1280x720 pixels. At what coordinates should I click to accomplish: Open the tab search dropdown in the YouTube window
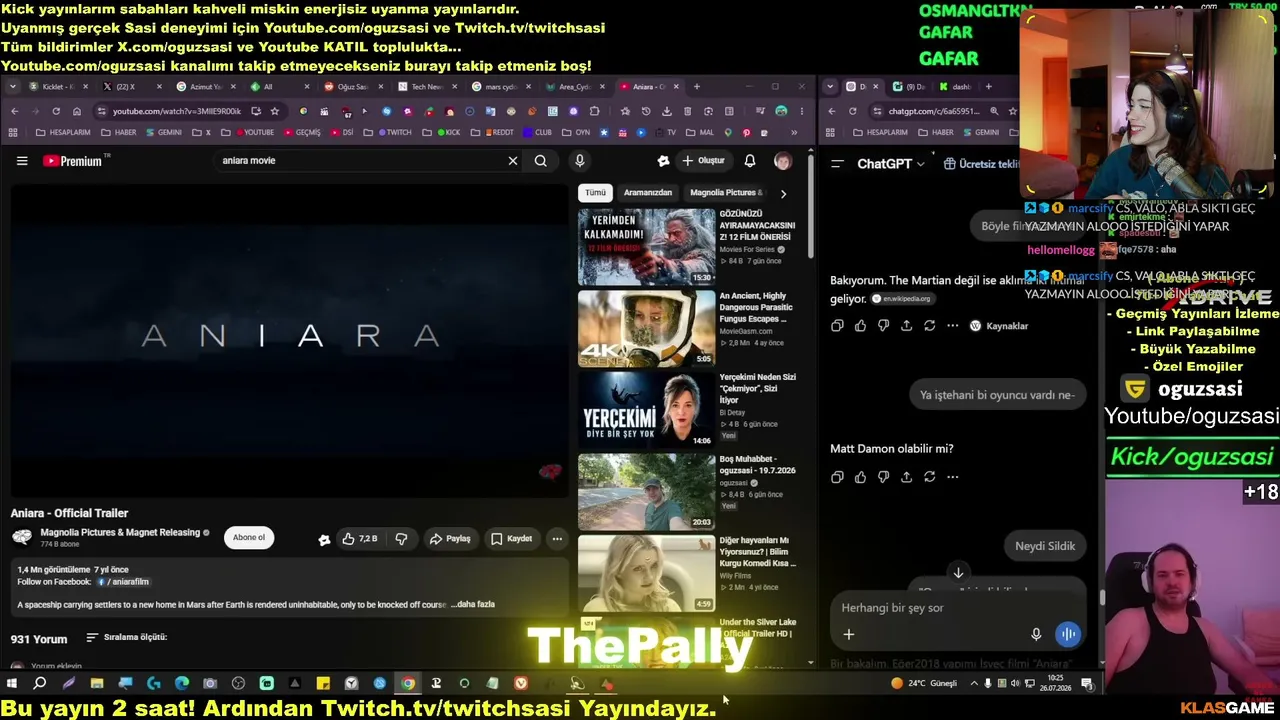(12, 87)
